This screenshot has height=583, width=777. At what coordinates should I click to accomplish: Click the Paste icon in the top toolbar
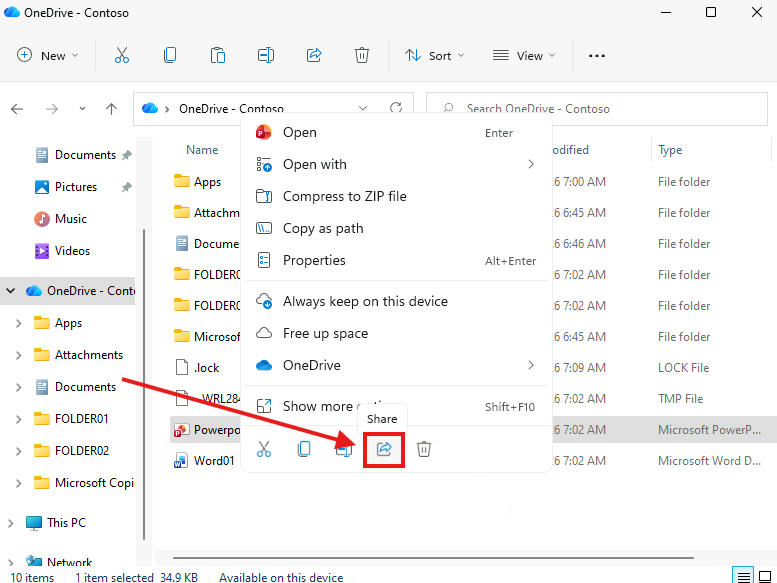(218, 55)
